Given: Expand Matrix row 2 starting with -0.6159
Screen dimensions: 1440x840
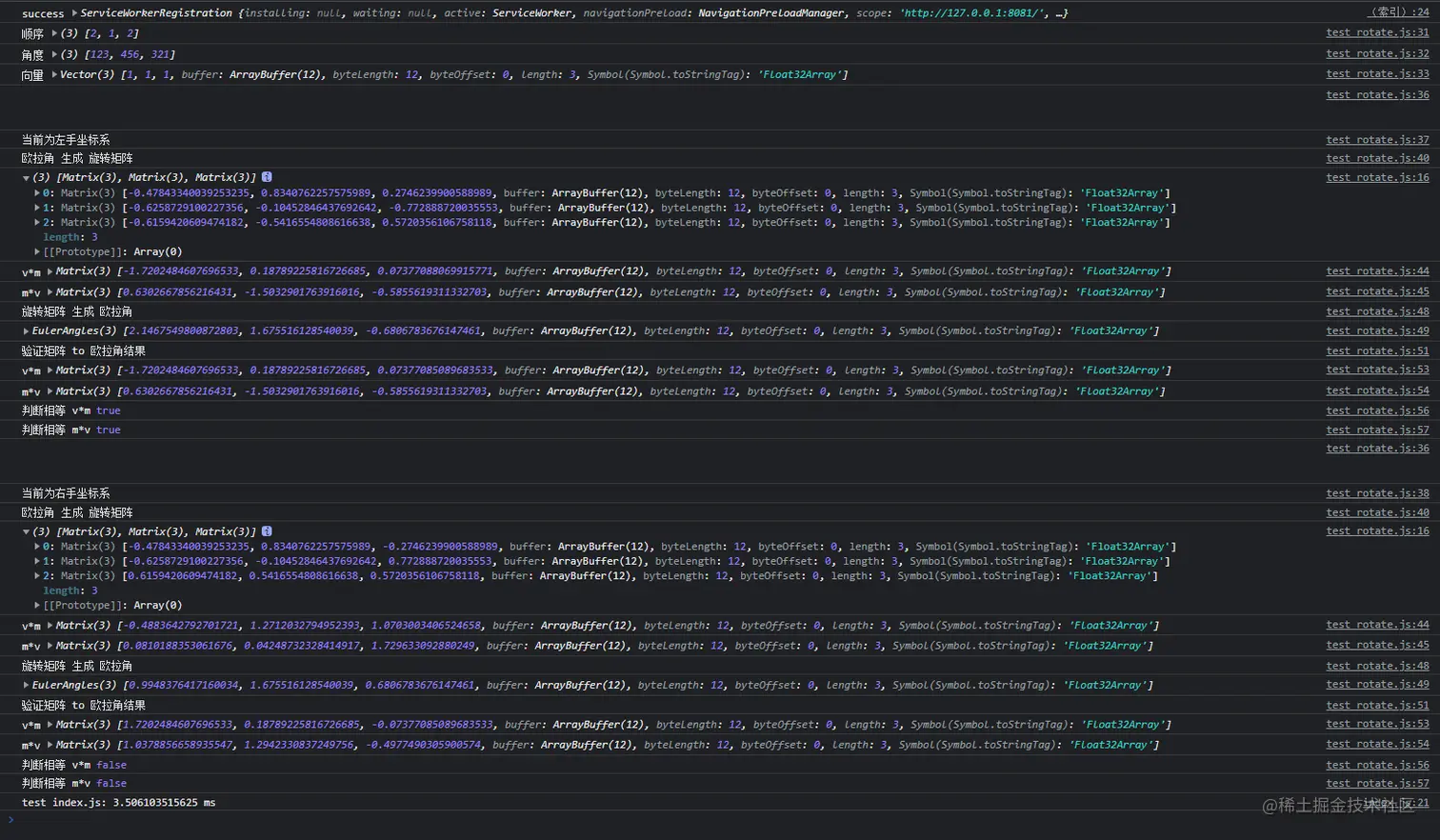Looking at the screenshot, I should click(37, 223).
